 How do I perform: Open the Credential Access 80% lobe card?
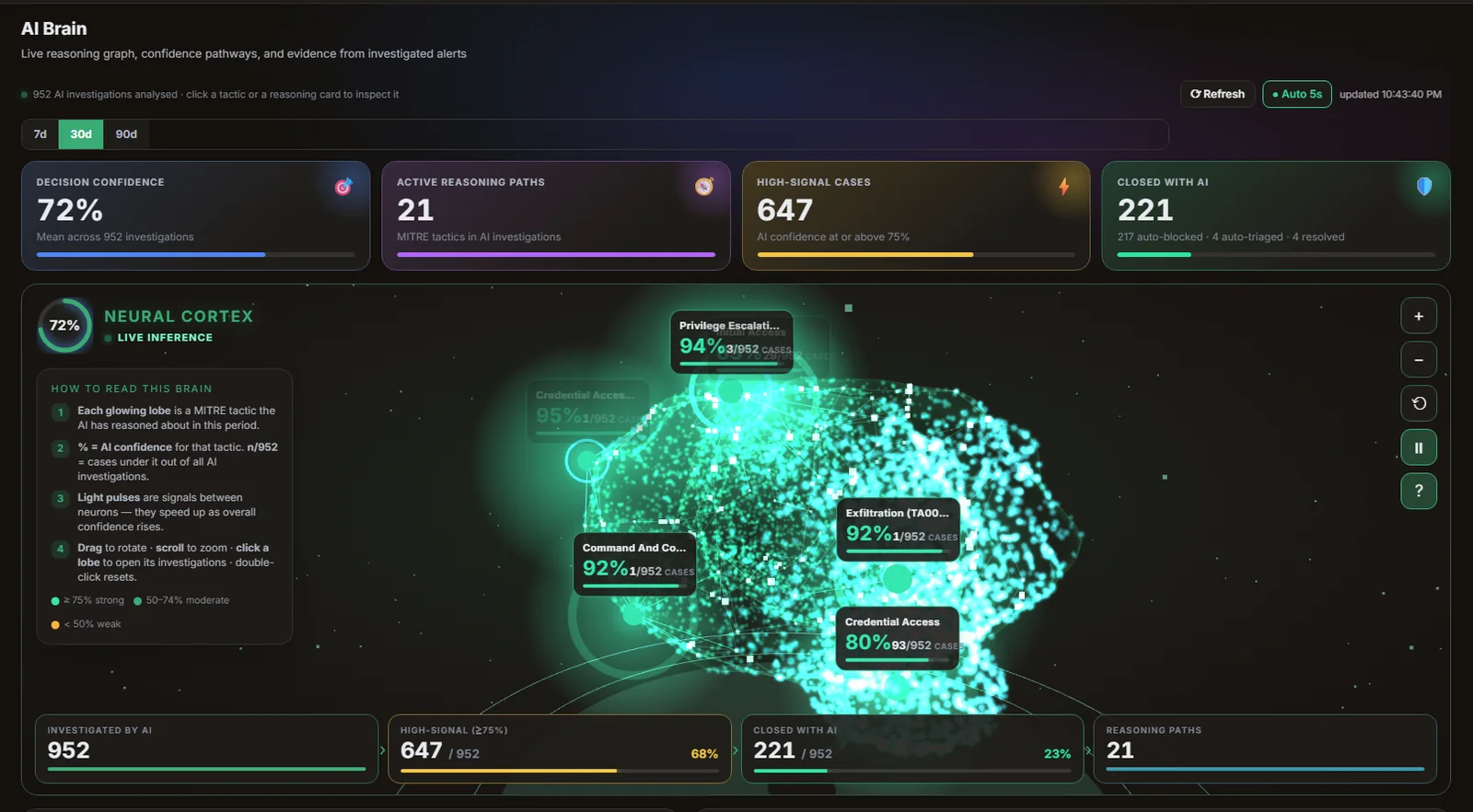pos(898,638)
